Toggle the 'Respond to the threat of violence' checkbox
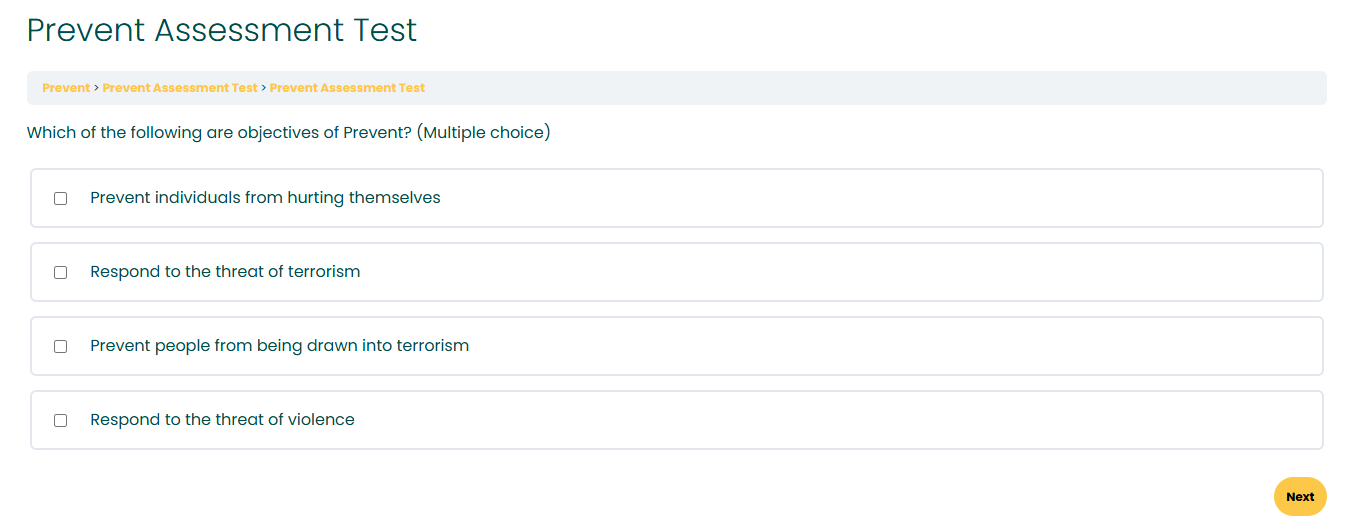The width and height of the screenshot is (1351, 529). click(61, 420)
